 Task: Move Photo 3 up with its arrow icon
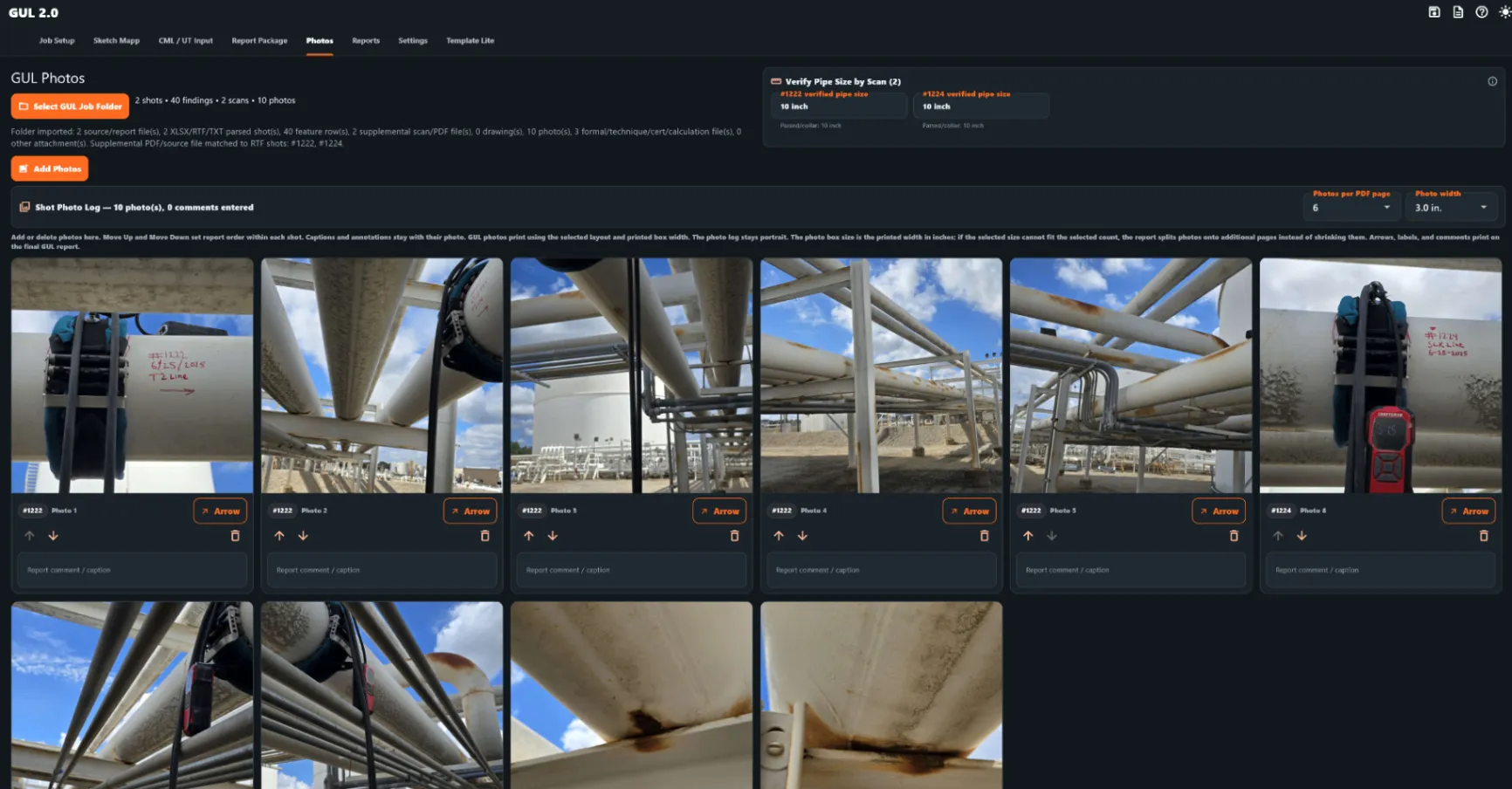click(x=529, y=536)
